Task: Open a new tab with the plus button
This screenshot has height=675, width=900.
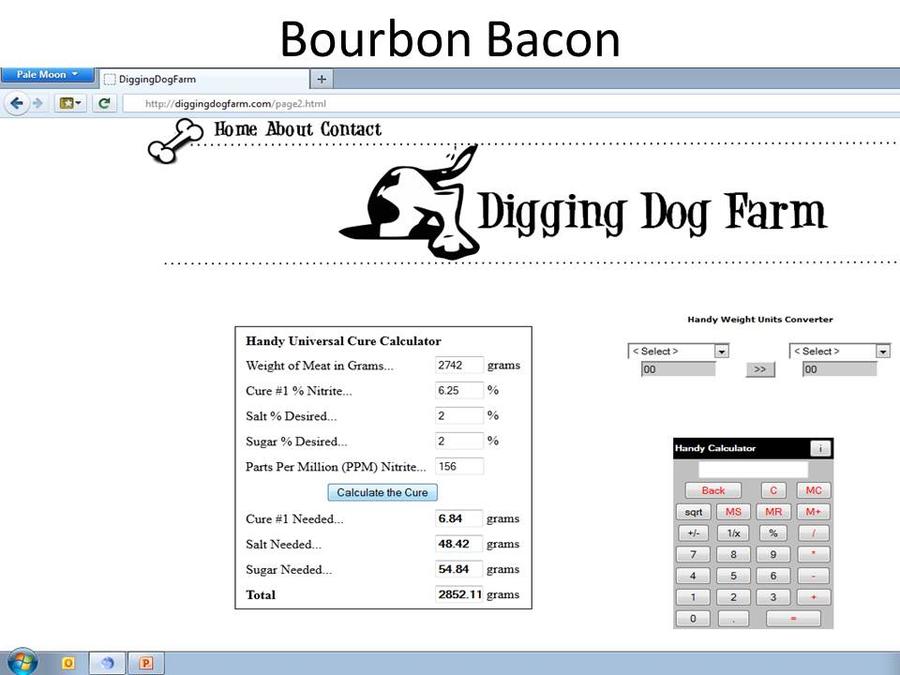Action: pyautogui.click(x=321, y=79)
